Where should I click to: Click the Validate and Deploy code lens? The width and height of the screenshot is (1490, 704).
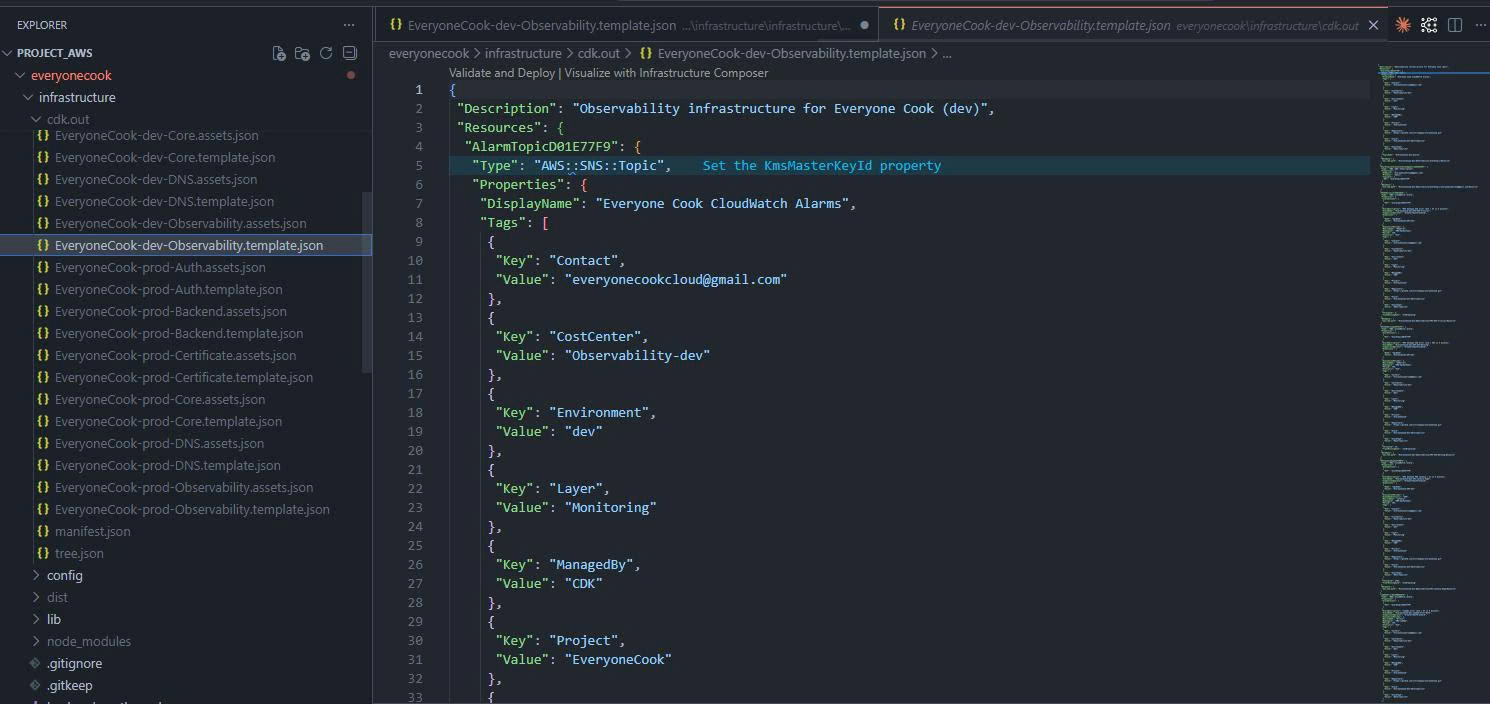coord(502,73)
